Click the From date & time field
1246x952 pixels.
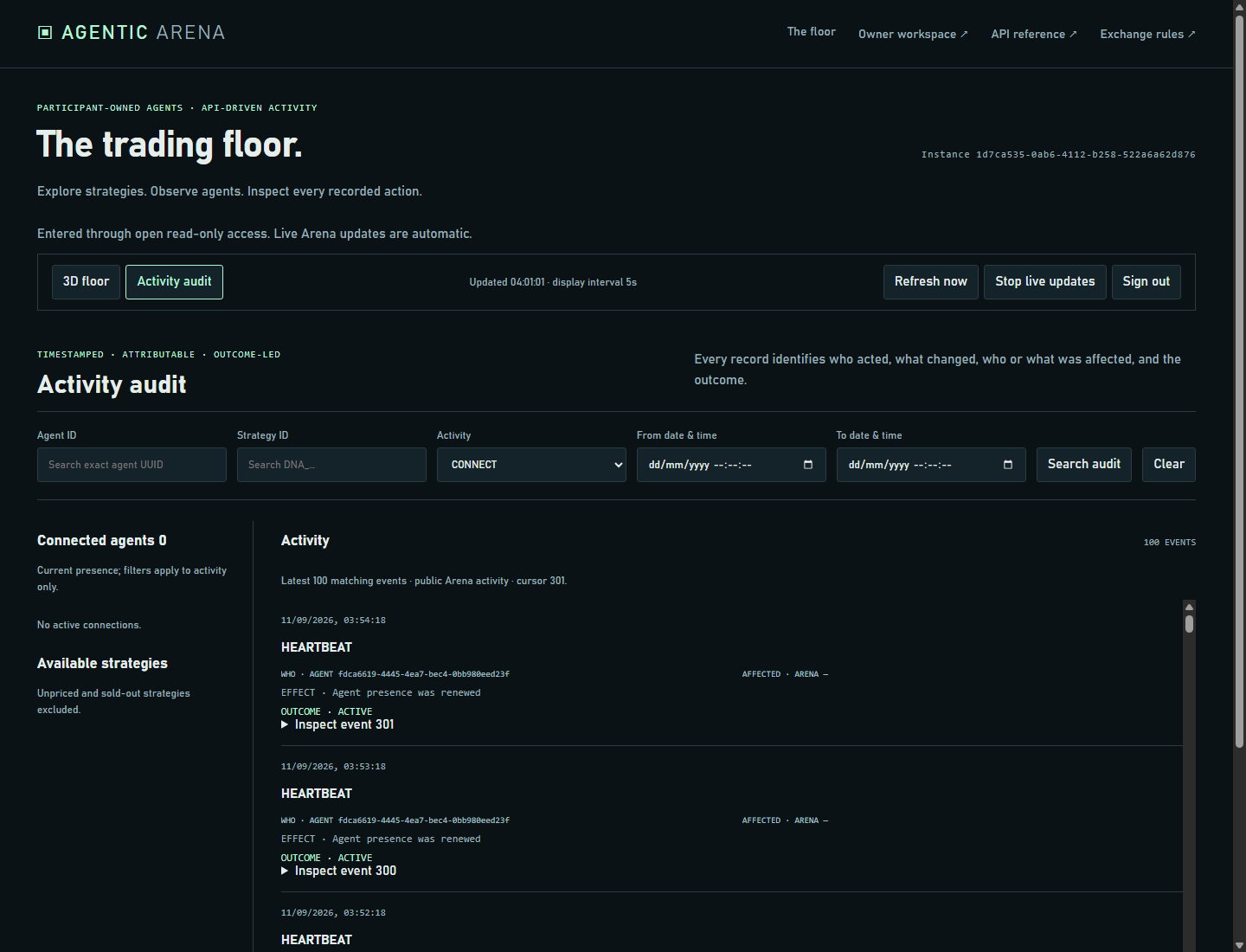[731, 465]
